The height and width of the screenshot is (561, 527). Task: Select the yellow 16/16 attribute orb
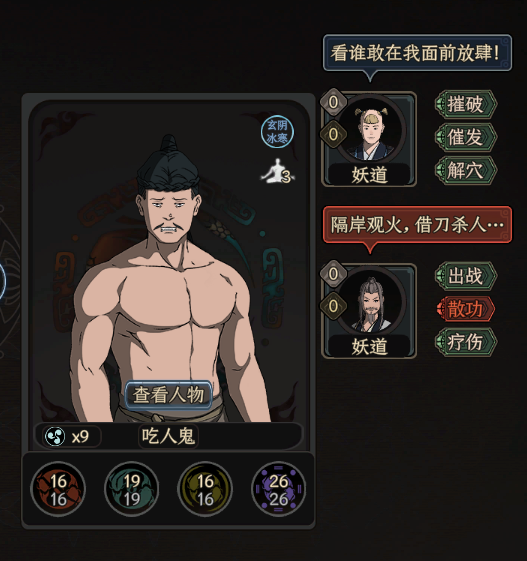coord(205,489)
